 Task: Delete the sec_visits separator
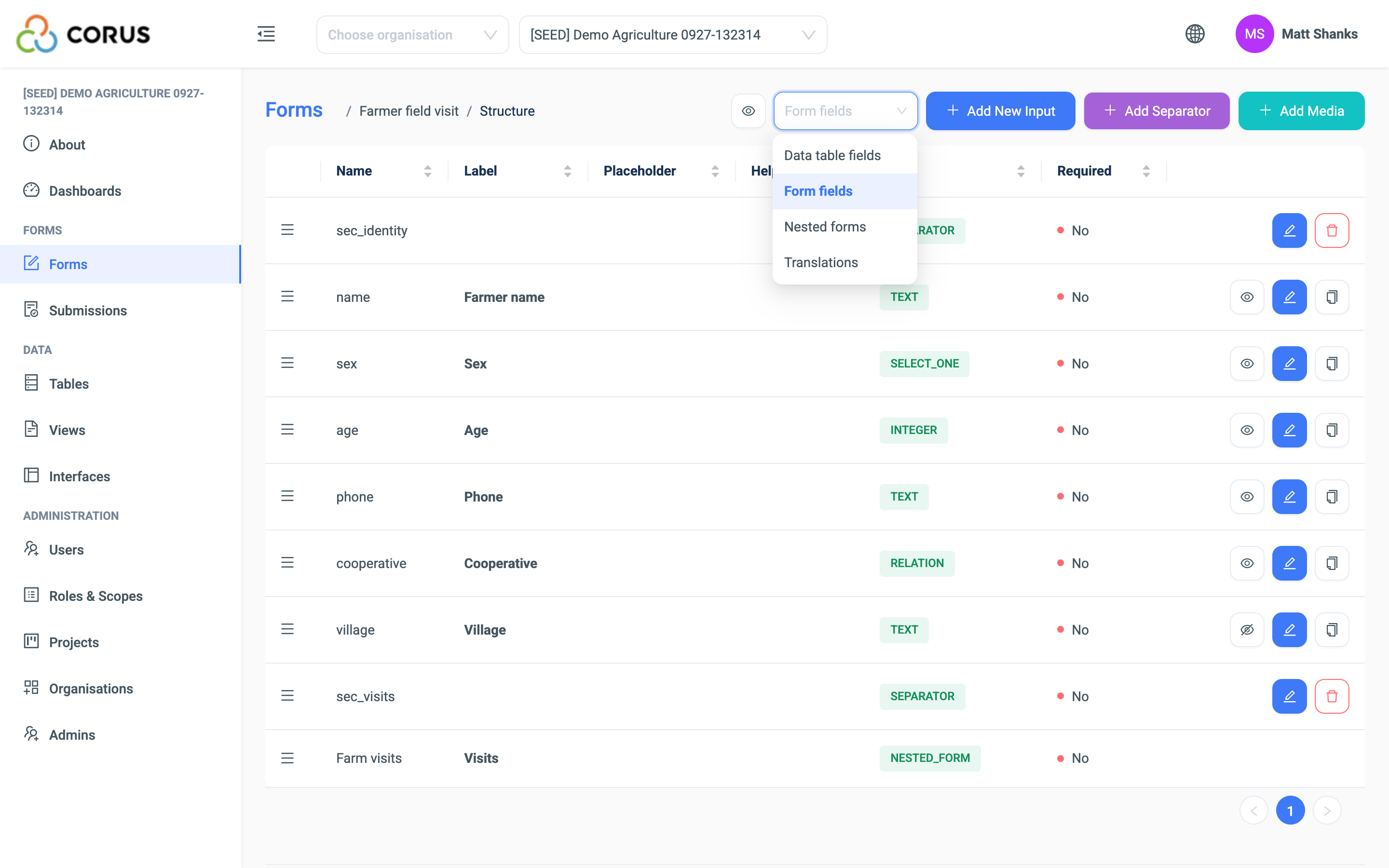click(x=1332, y=696)
